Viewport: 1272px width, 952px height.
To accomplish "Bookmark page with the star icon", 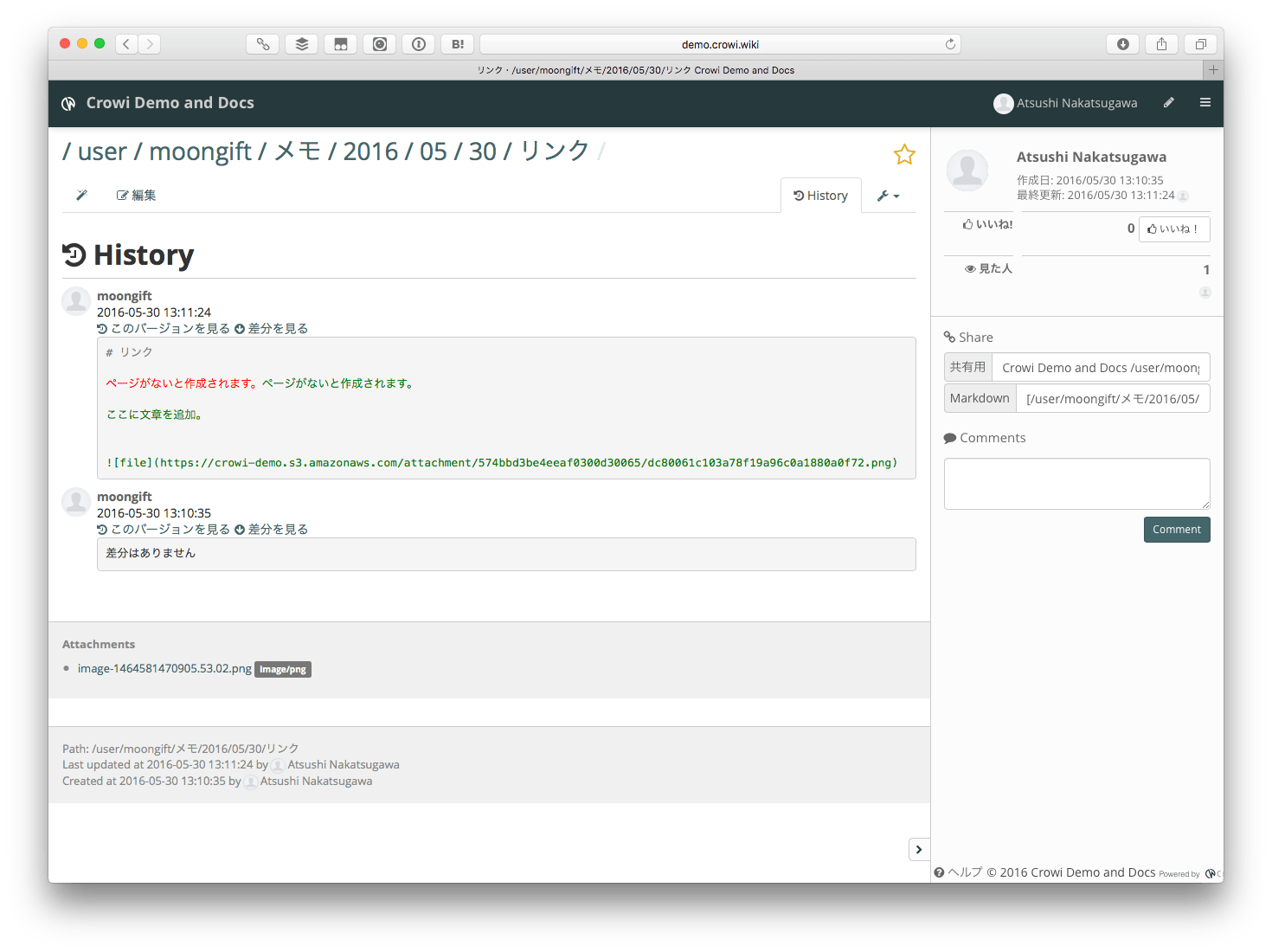I will (x=904, y=155).
